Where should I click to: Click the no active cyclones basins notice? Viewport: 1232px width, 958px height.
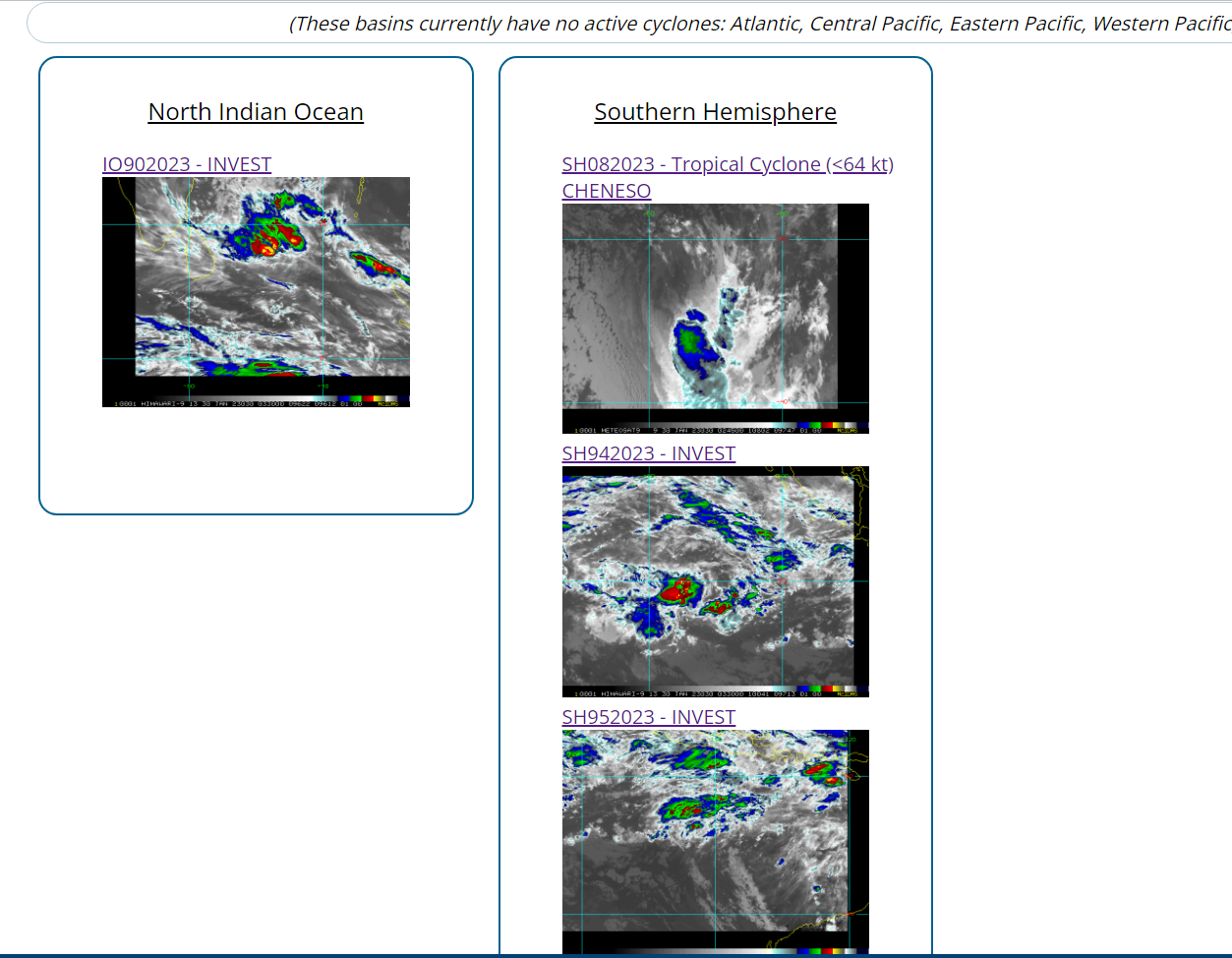[x=760, y=24]
